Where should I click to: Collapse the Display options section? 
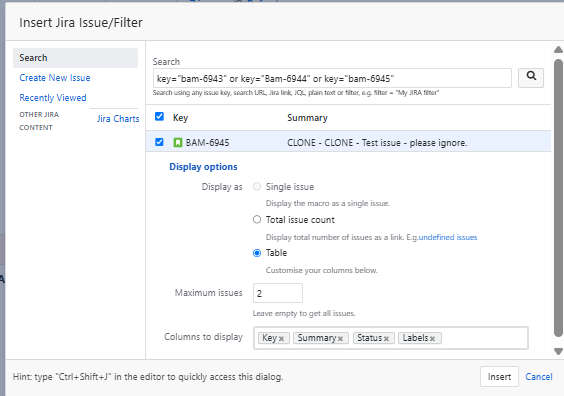pyautogui.click(x=203, y=167)
